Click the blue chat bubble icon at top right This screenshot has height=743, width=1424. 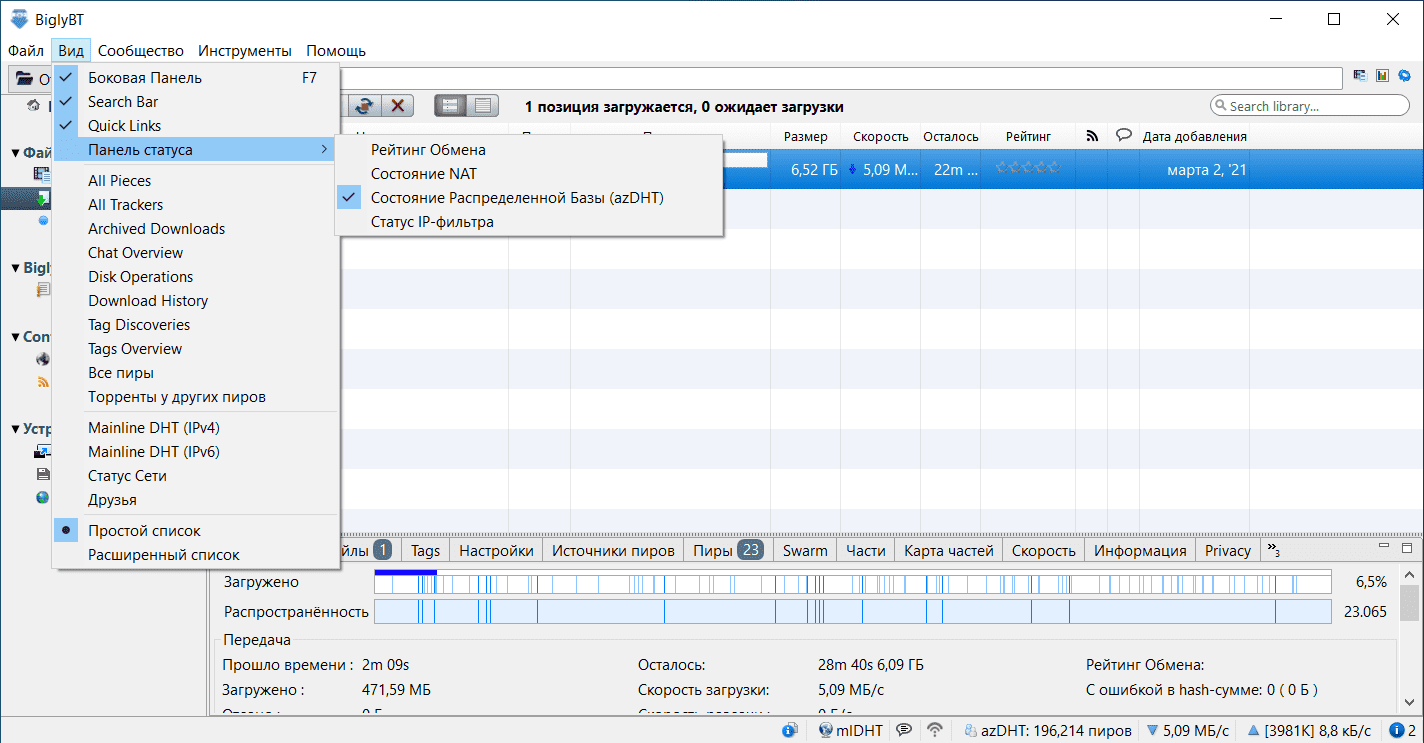click(x=1404, y=75)
